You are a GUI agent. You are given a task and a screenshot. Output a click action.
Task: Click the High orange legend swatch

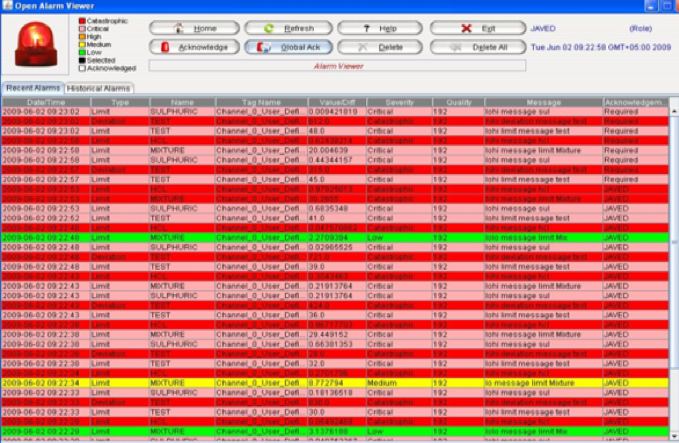[82, 36]
